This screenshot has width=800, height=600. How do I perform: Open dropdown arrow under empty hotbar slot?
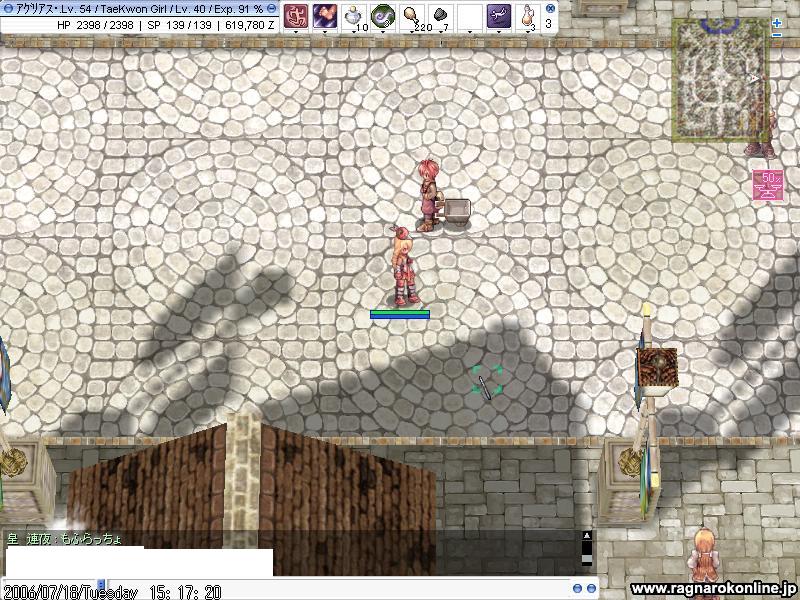coord(470,32)
